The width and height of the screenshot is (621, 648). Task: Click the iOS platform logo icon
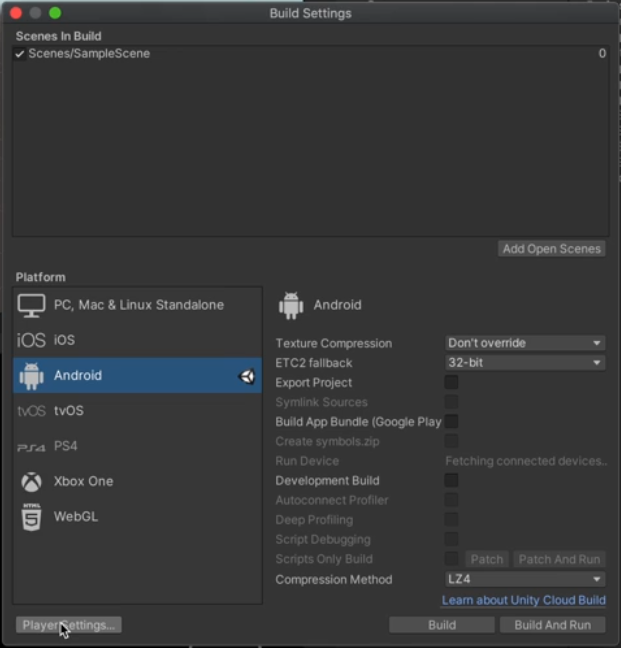click(x=31, y=340)
